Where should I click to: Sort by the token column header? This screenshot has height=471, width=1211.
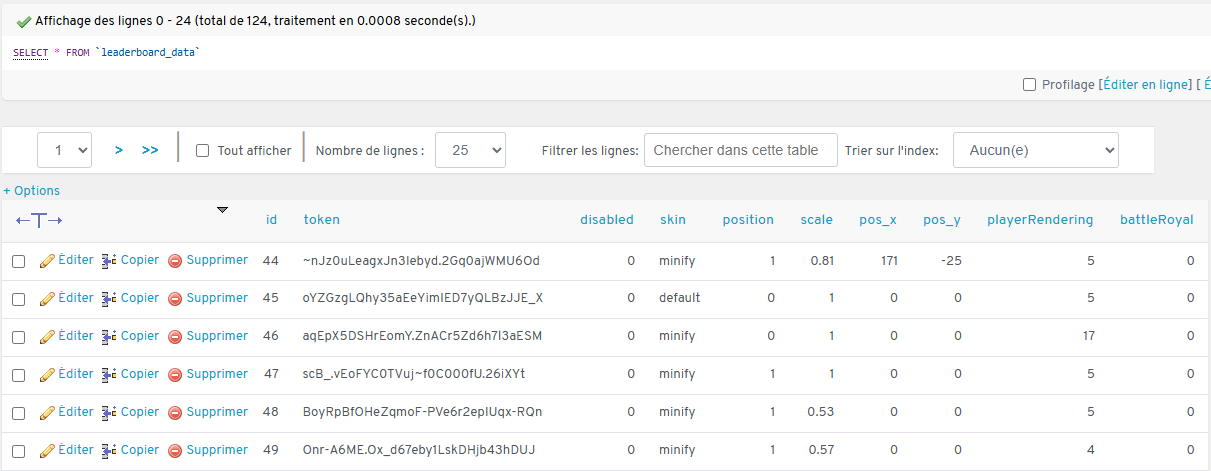[x=321, y=220]
